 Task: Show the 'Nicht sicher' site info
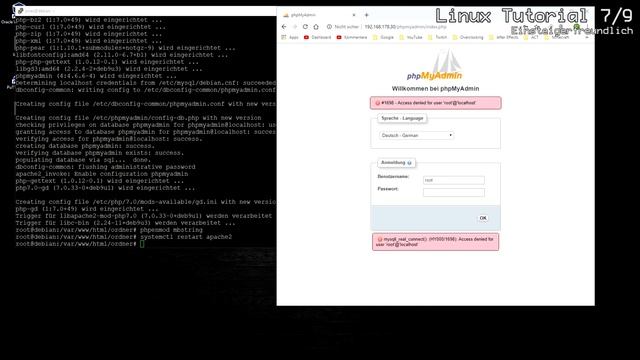pyautogui.click(x=342, y=27)
